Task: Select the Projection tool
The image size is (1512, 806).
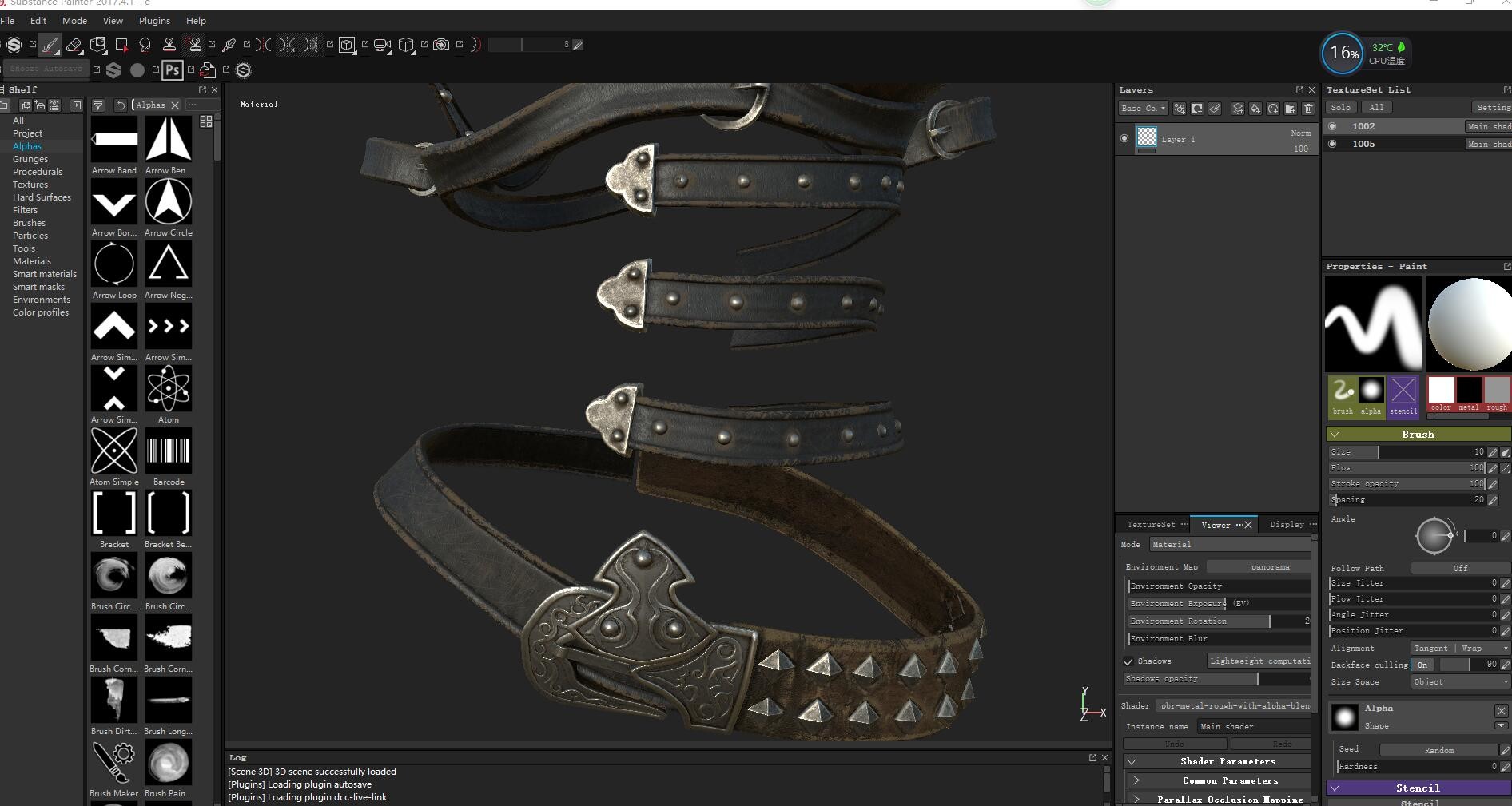Action: [x=98, y=45]
